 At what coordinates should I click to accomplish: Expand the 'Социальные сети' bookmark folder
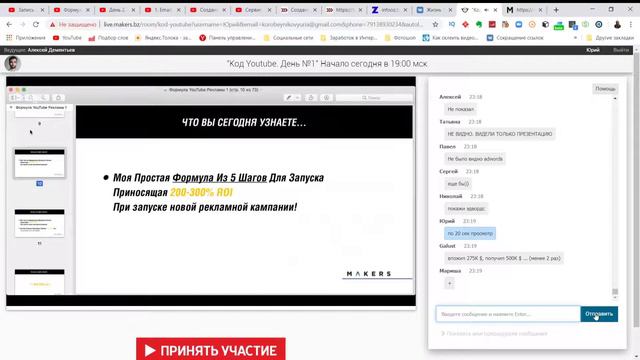tap(289, 38)
